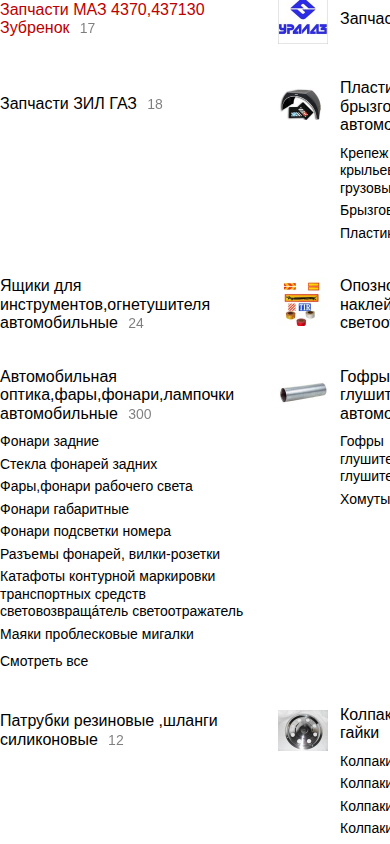The width and height of the screenshot is (390, 844).
Task: Click the black plastic fender image
Action: click(x=303, y=104)
